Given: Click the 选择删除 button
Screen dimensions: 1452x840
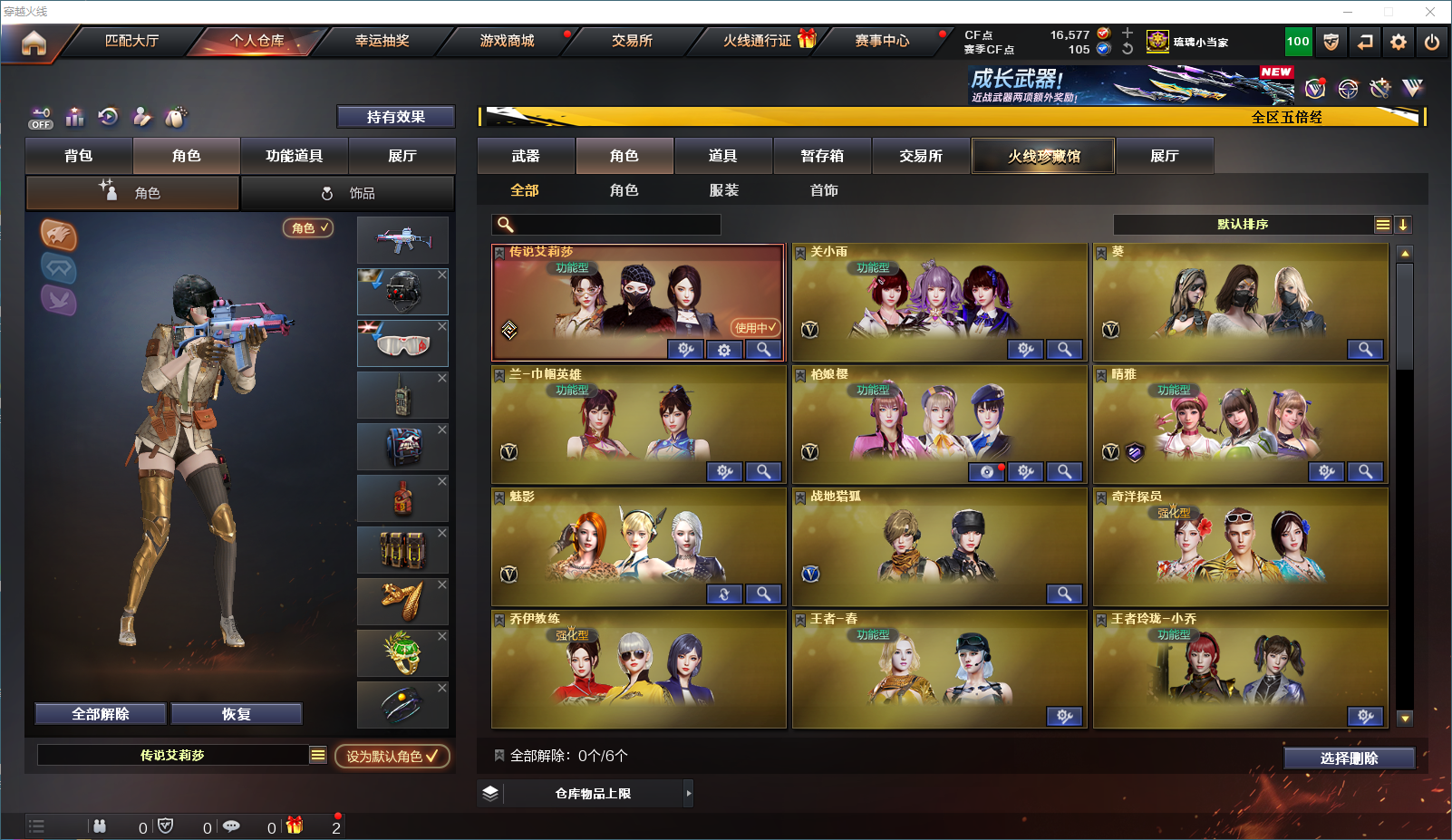Looking at the screenshot, I should point(1349,758).
